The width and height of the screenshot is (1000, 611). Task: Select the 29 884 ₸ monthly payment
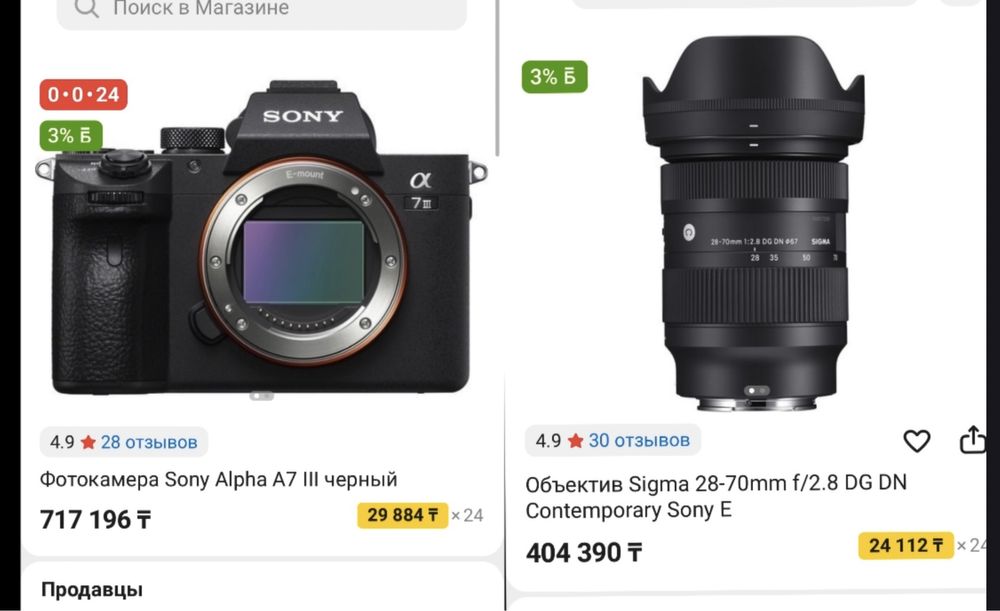click(x=403, y=515)
